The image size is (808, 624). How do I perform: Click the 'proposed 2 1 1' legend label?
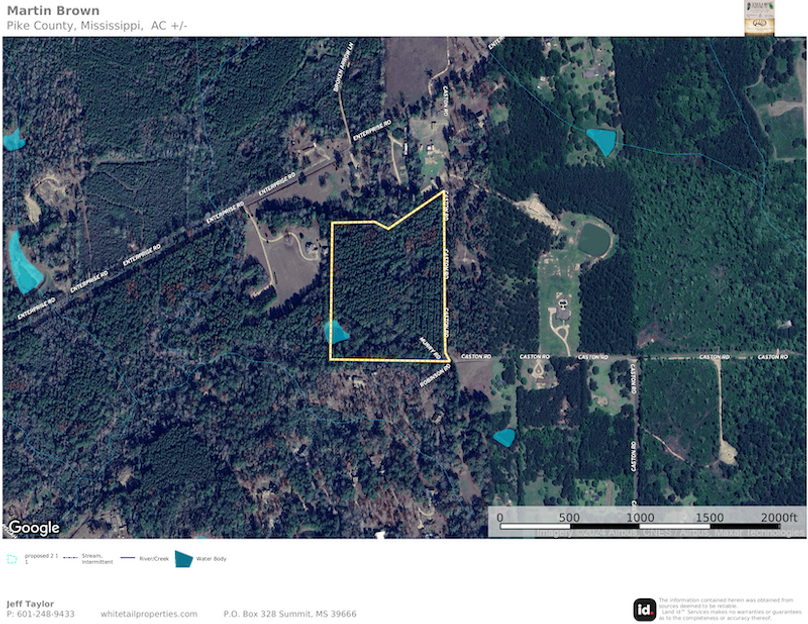pos(41,559)
